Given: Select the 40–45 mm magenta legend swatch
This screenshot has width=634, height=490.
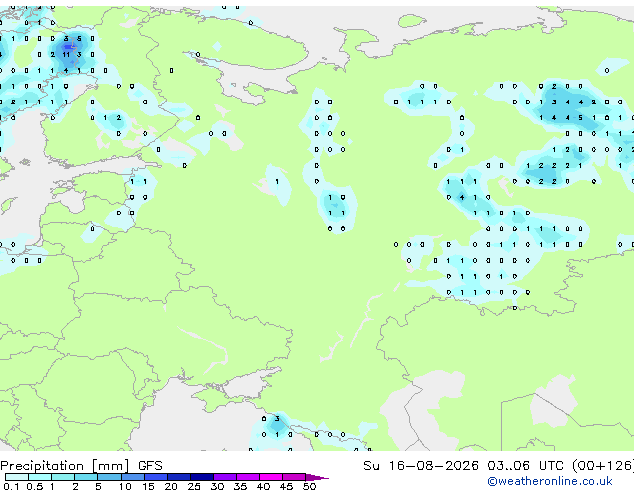Looking at the screenshot, I should (271, 477).
